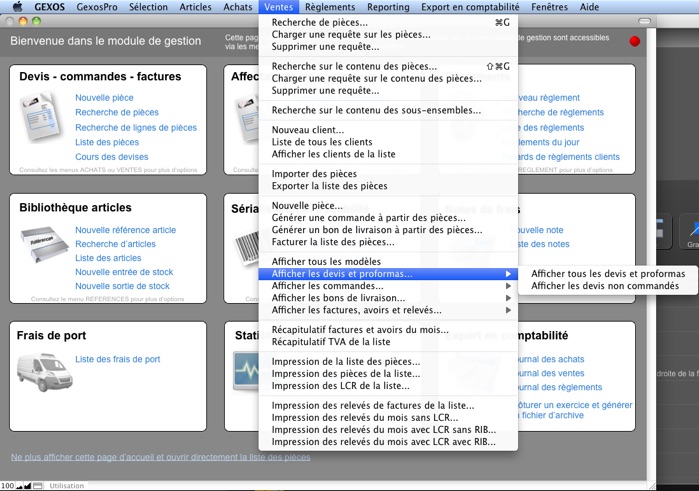
Task: Click the reference plates icon in Bibliothèque articles
Action: point(44,244)
